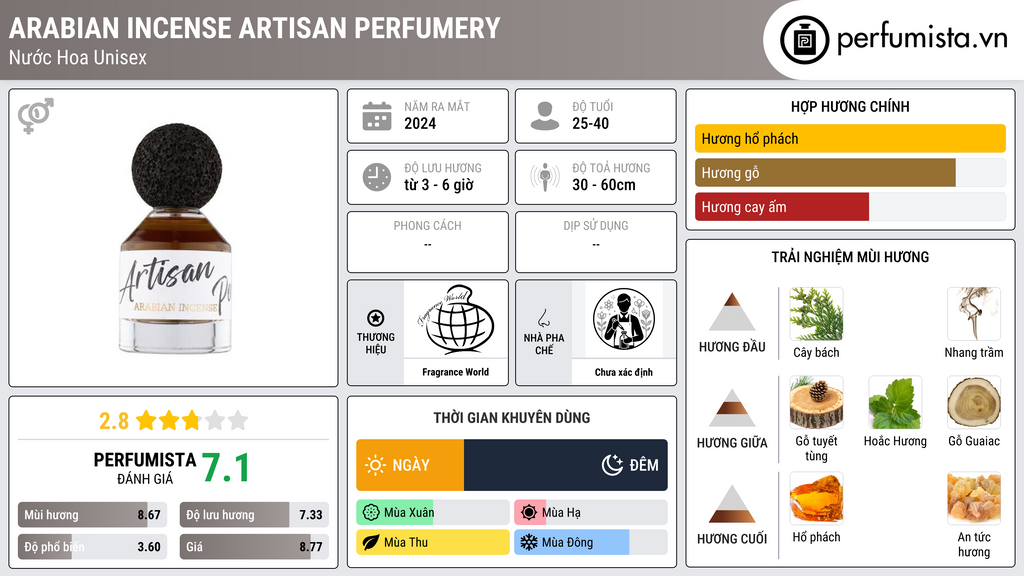Click the perfumista.vn site name text
The image size is (1024, 576).
[x=922, y=39]
